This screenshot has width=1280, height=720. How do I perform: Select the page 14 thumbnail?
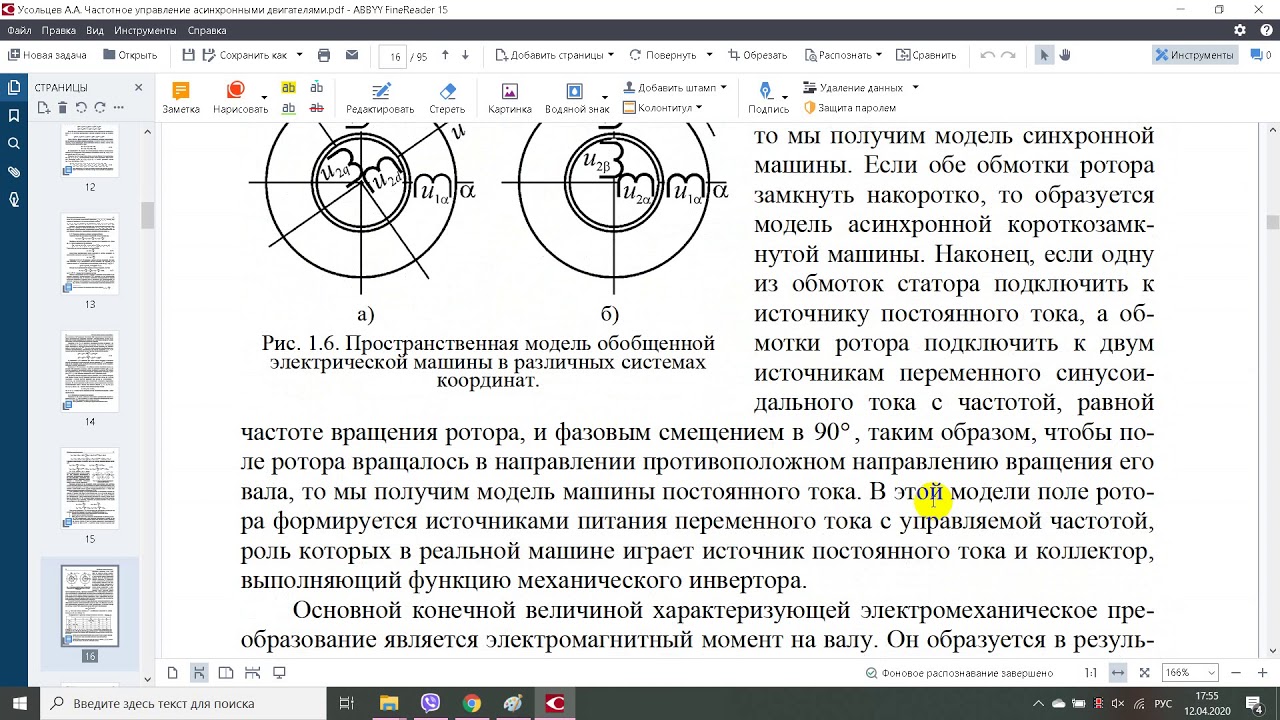[90, 372]
